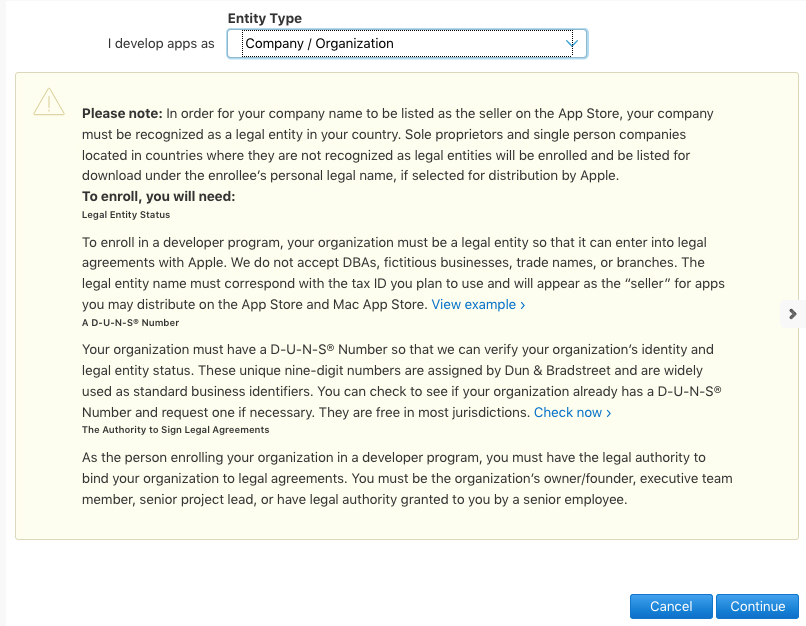Click the 'A D-U-N-S® Number' heading
The height and width of the screenshot is (626, 806).
[131, 323]
